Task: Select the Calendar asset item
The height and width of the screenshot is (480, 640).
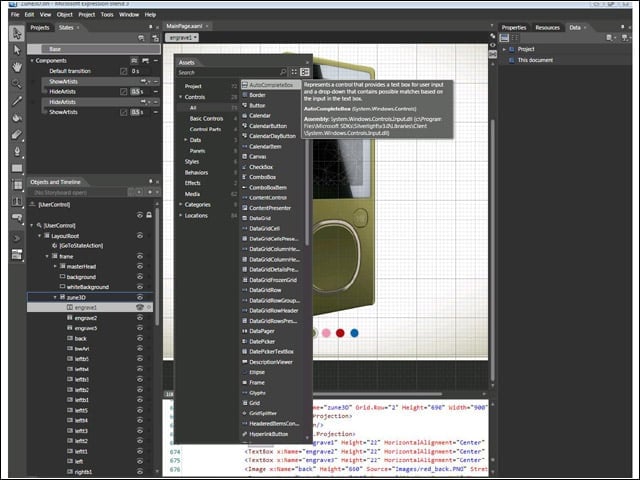Action: [x=260, y=116]
